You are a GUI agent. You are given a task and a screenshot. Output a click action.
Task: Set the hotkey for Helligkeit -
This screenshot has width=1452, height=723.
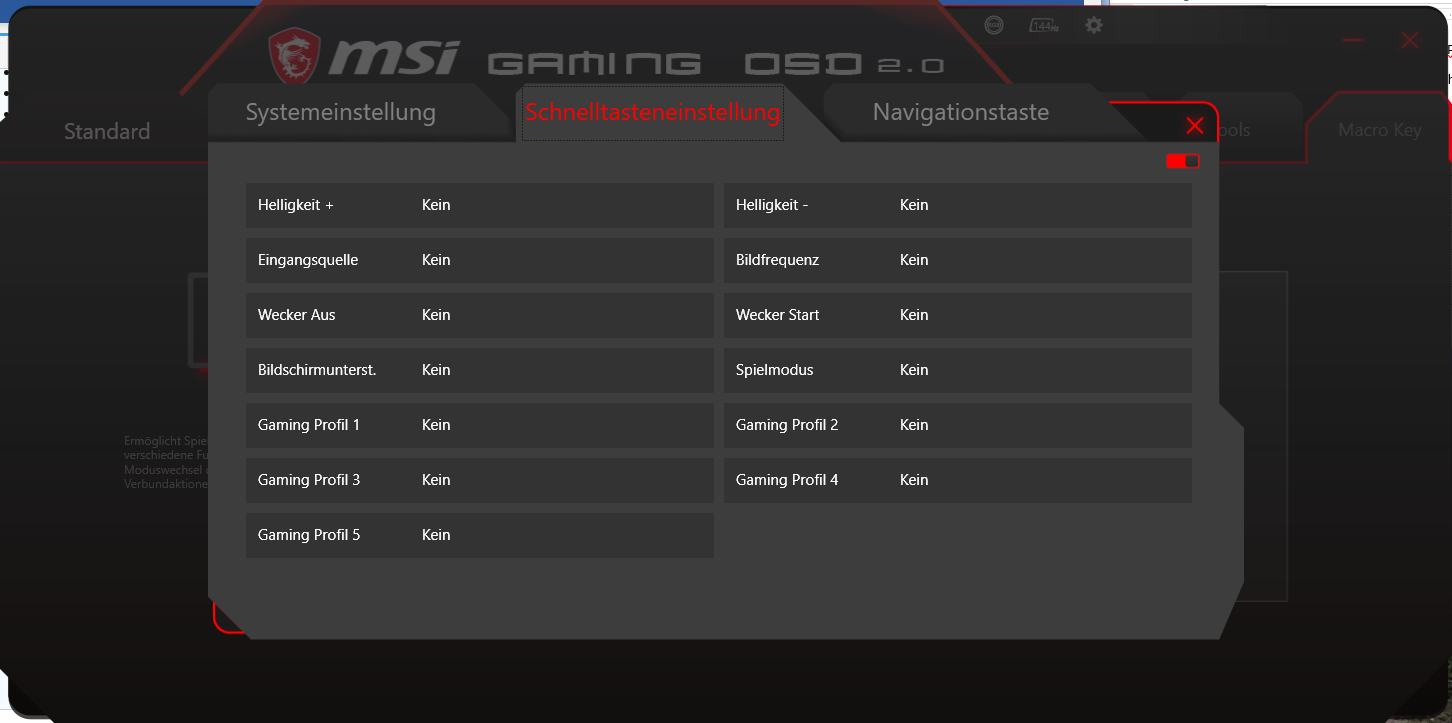pyautogui.click(x=958, y=205)
